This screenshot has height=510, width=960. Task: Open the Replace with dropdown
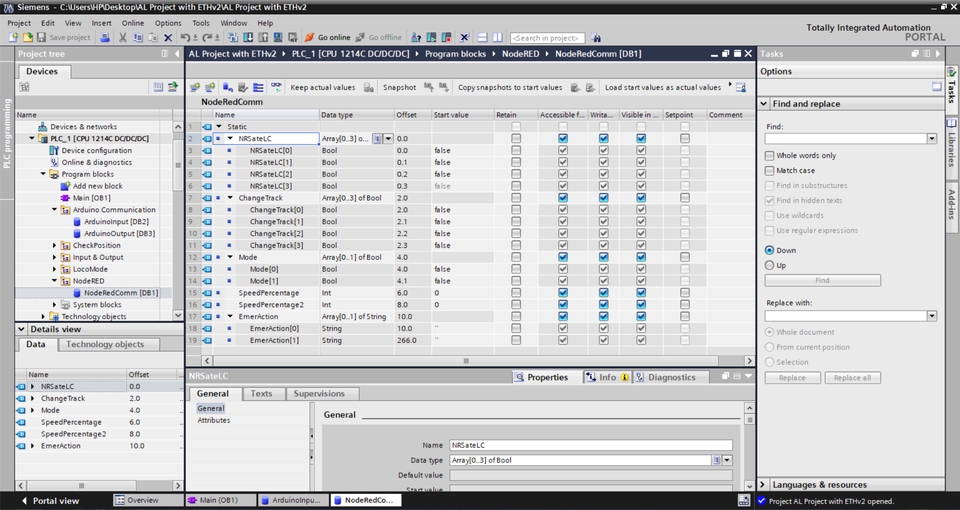click(931, 316)
